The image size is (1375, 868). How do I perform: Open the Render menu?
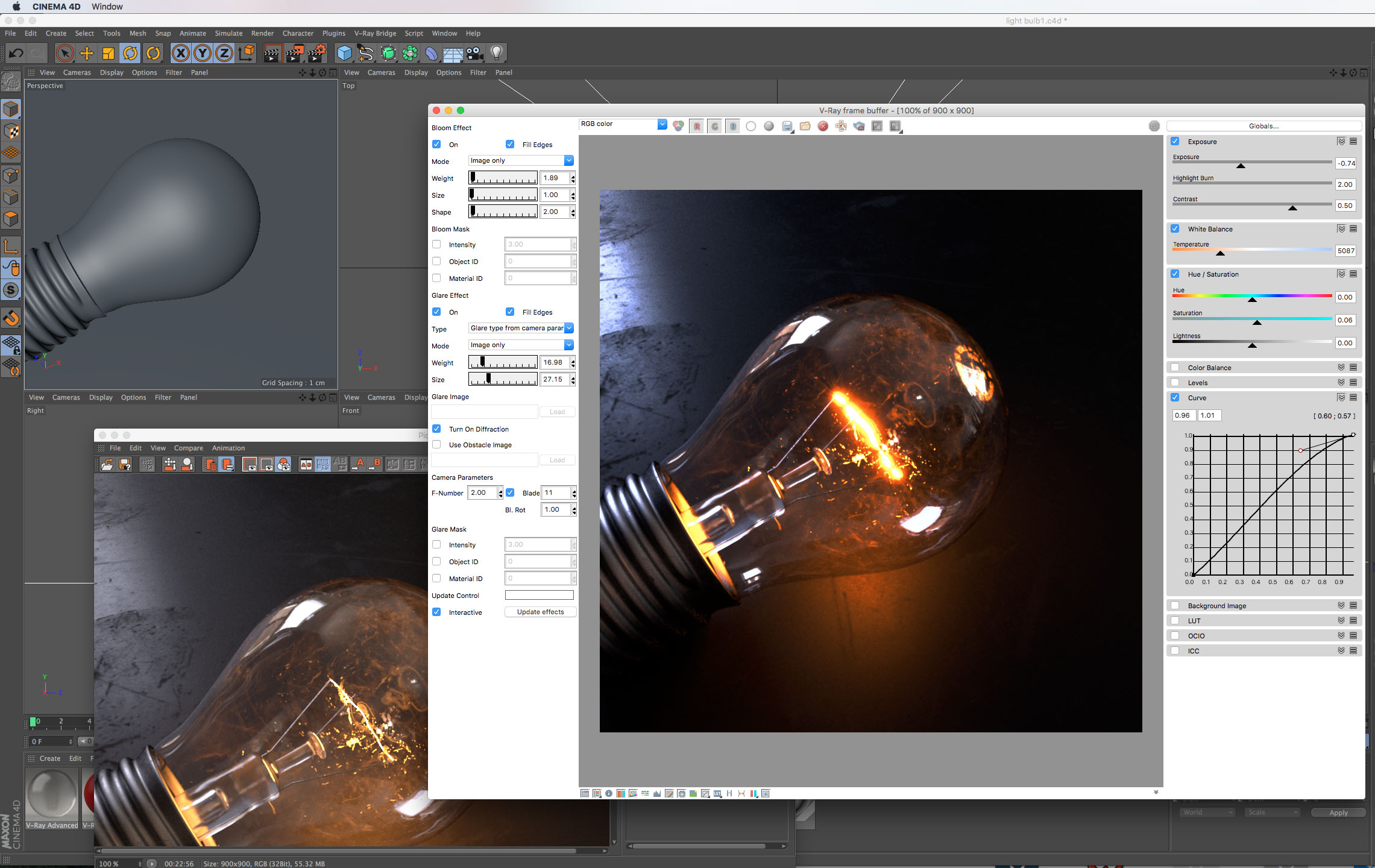(x=262, y=33)
